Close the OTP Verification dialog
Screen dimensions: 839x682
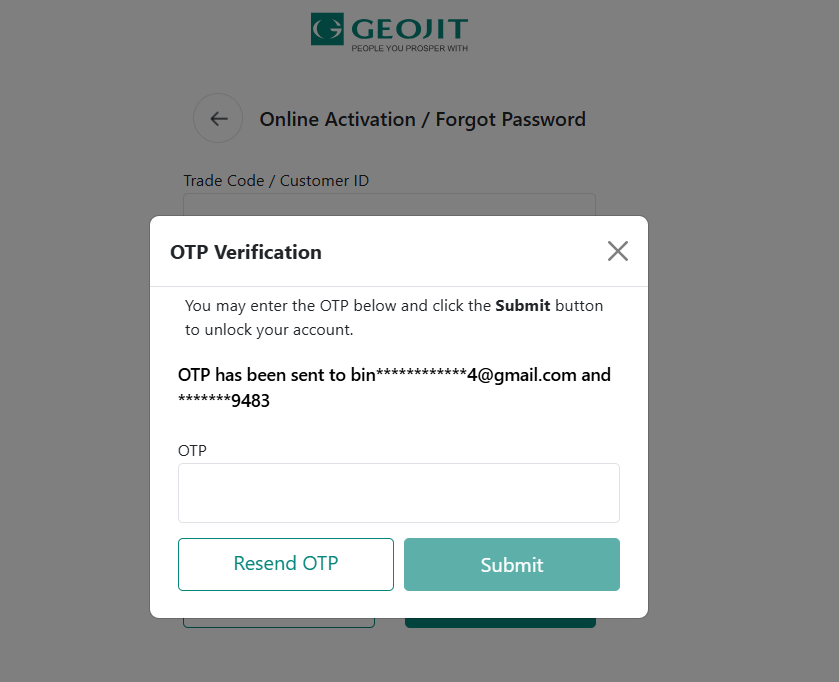click(618, 251)
